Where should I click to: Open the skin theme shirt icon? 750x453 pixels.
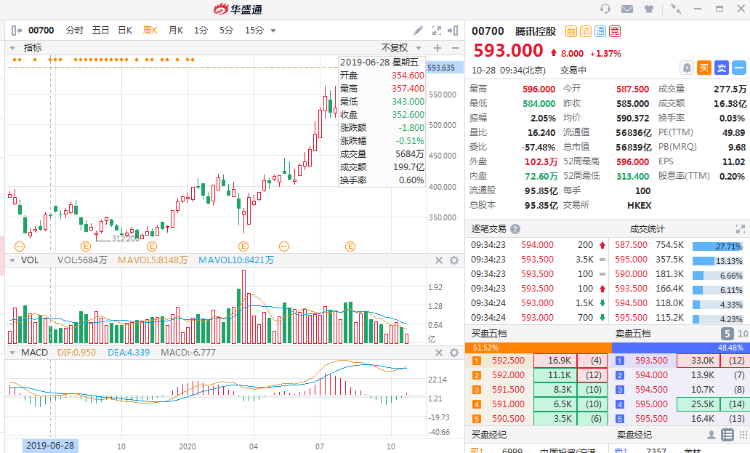click(x=654, y=9)
